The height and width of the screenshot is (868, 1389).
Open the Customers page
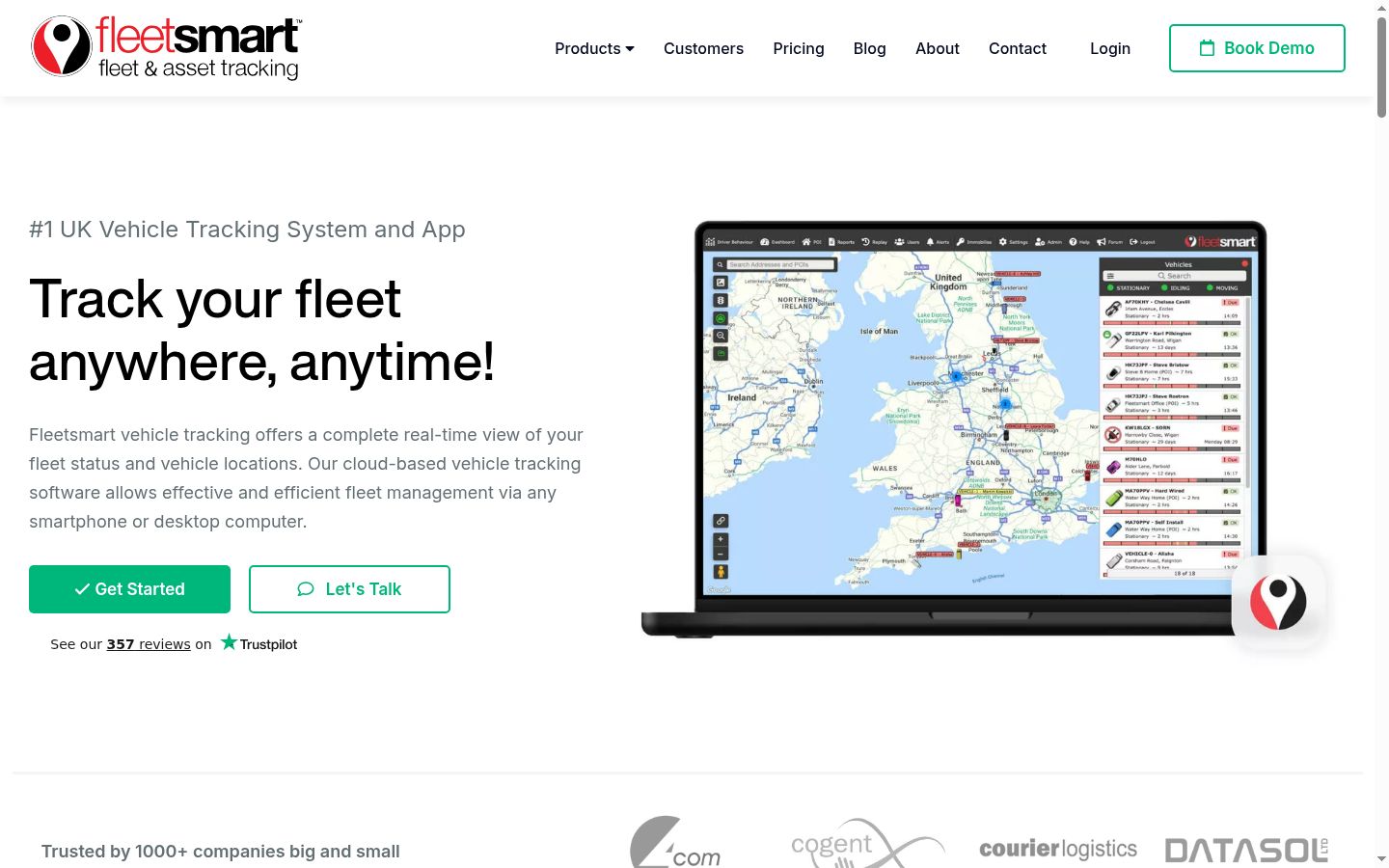[x=703, y=48]
